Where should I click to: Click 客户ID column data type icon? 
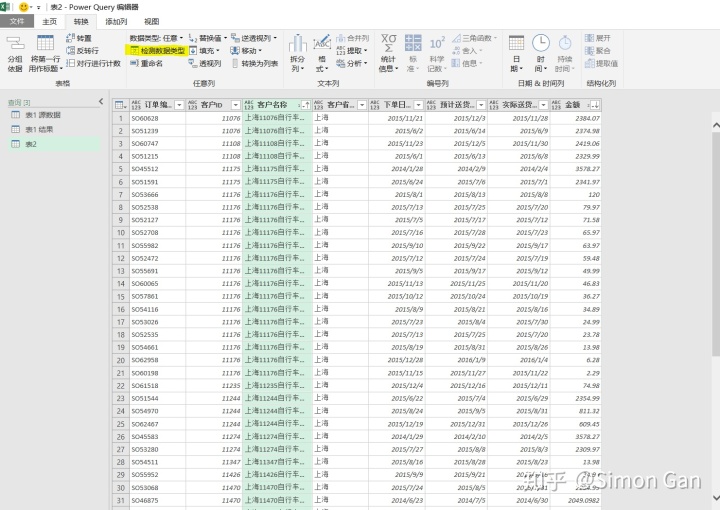(192, 105)
